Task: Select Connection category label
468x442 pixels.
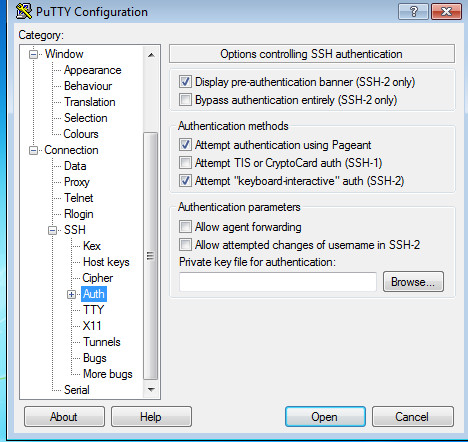Action: pyautogui.click(x=71, y=150)
